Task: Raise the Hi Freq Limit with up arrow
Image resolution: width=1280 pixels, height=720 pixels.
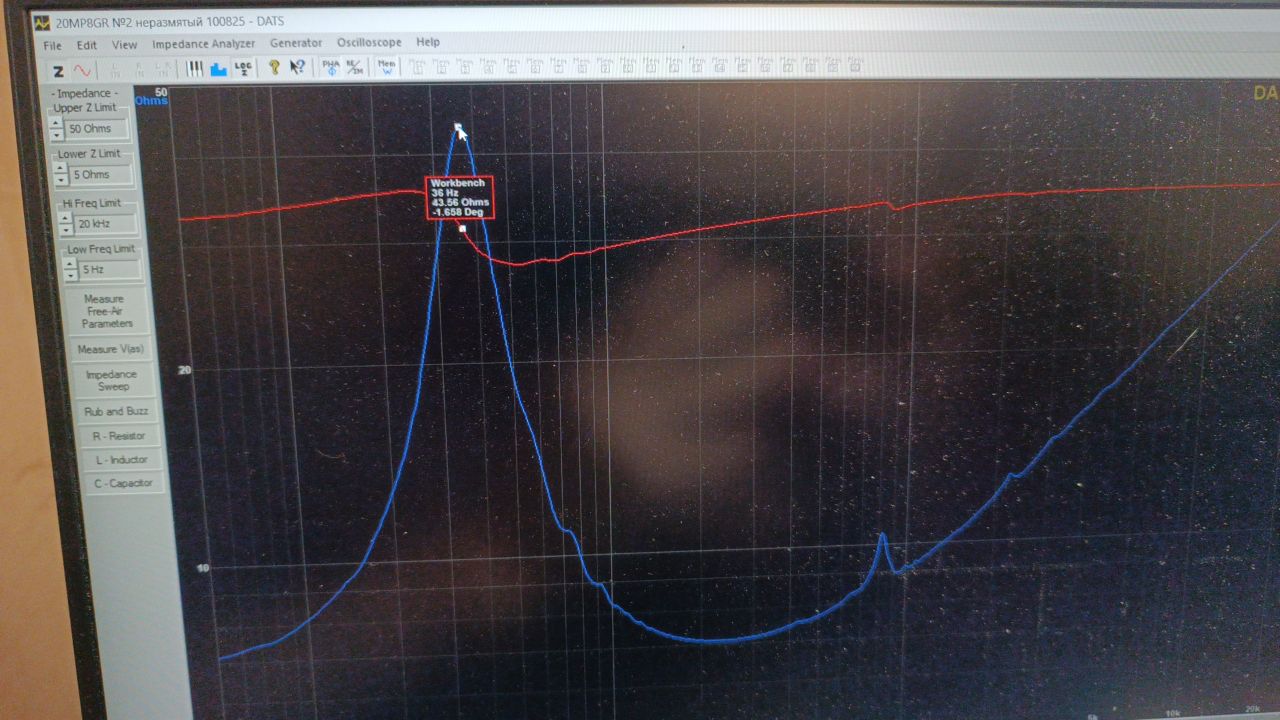Action: pos(65,218)
